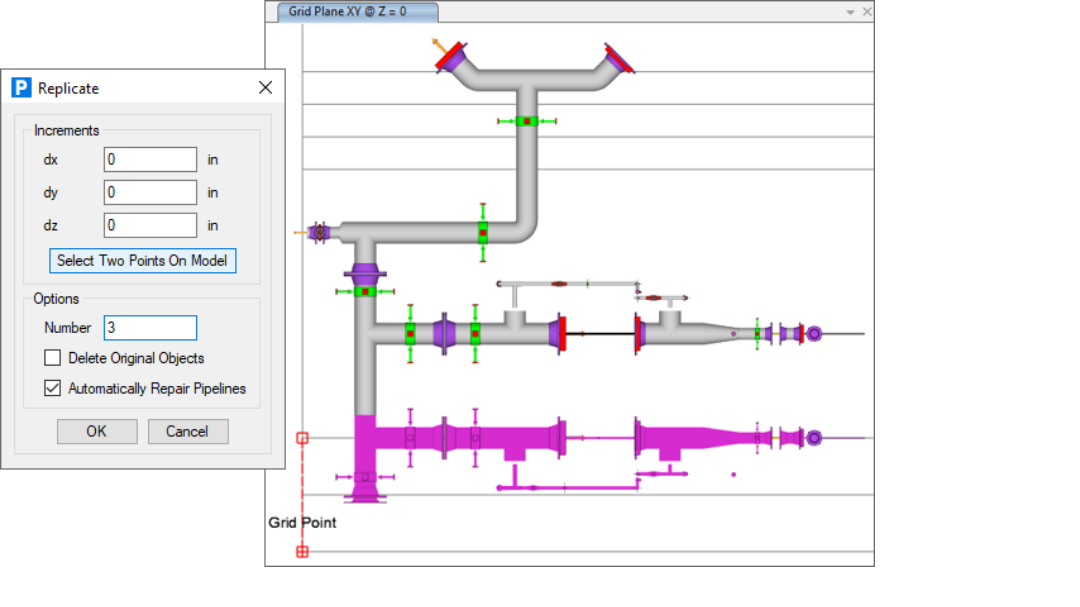Select the top-left flange with orange arrow
The image size is (1080, 607).
pos(453,57)
